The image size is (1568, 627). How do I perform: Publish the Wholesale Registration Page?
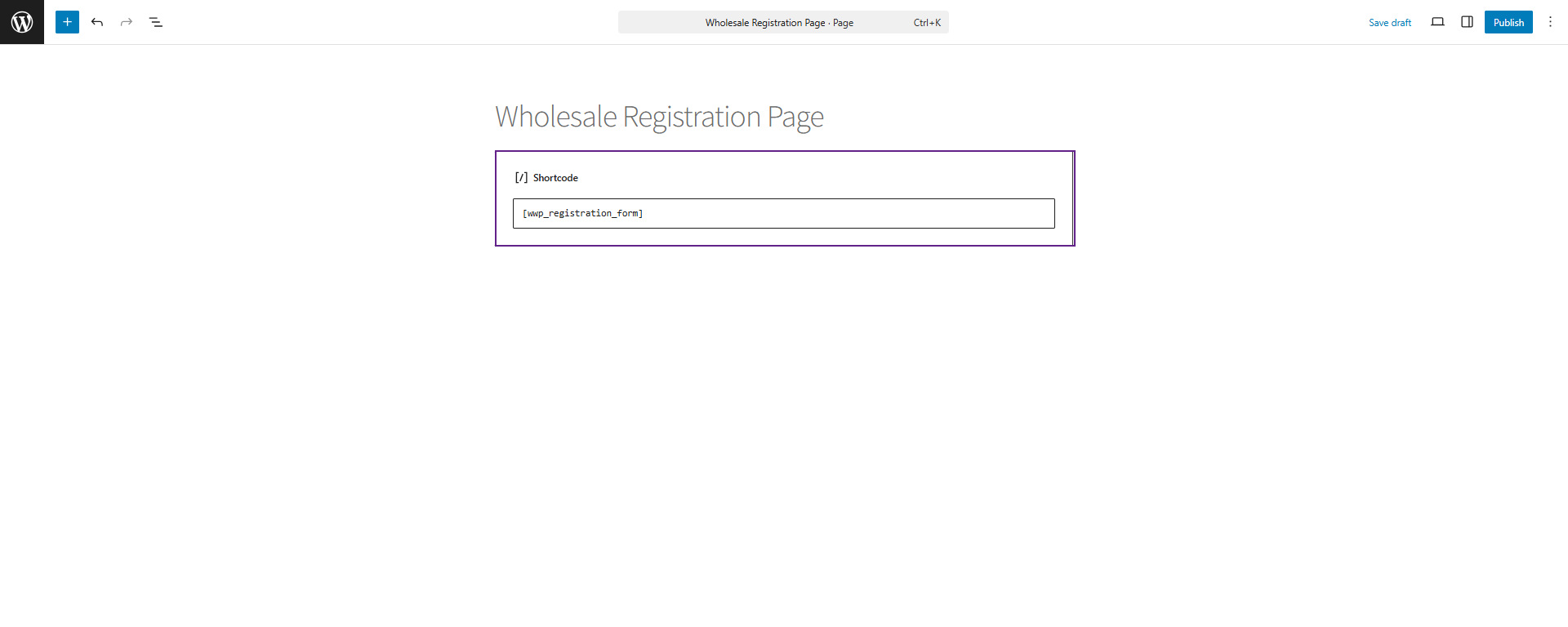[1508, 22]
